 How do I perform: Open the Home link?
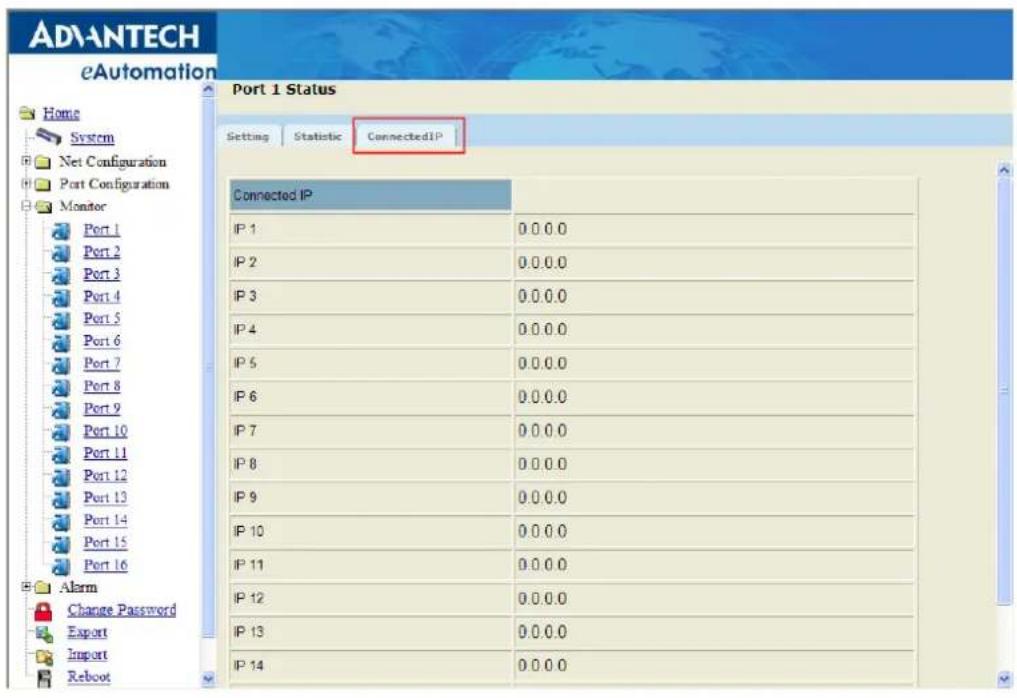point(61,114)
